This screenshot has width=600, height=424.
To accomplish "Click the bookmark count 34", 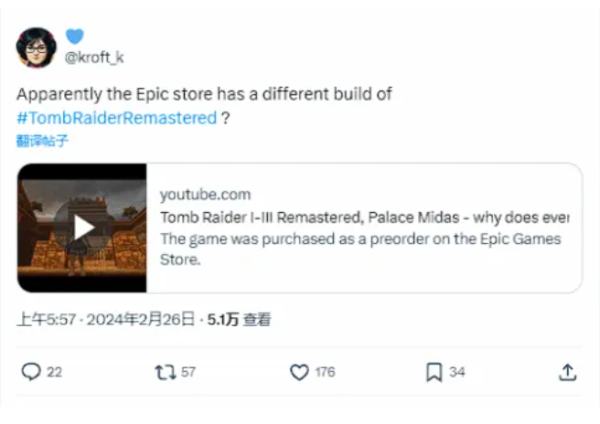I will point(457,372).
